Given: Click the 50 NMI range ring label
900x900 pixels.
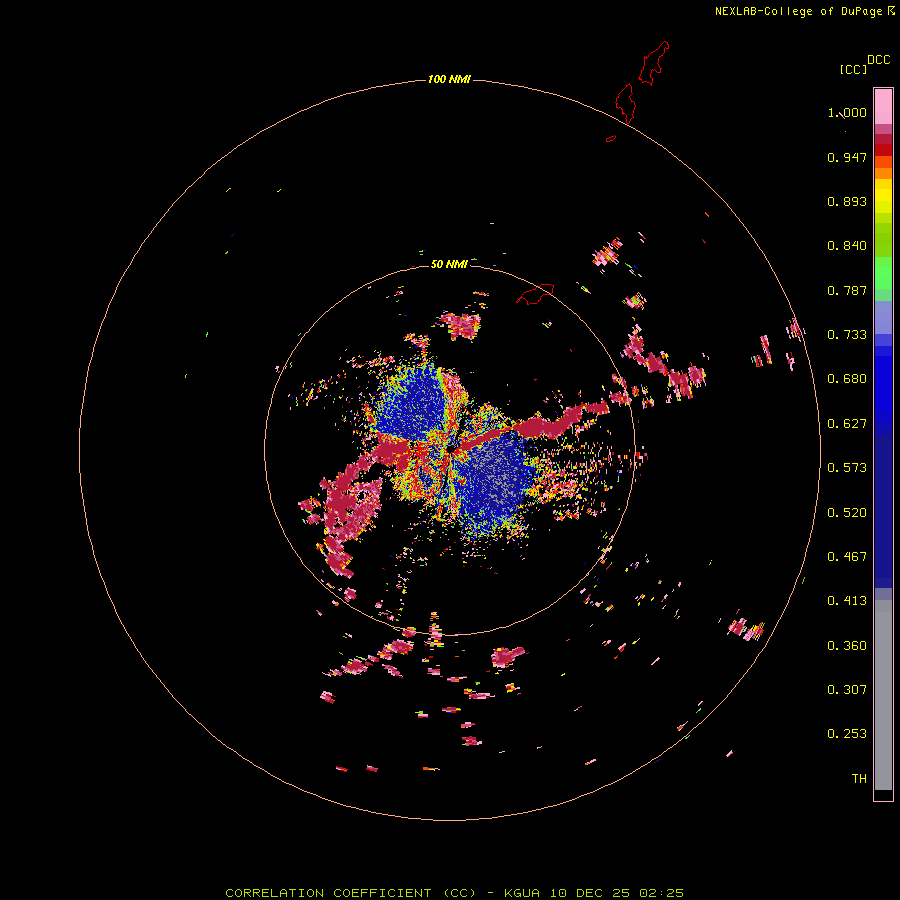Looking at the screenshot, I should (x=449, y=264).
